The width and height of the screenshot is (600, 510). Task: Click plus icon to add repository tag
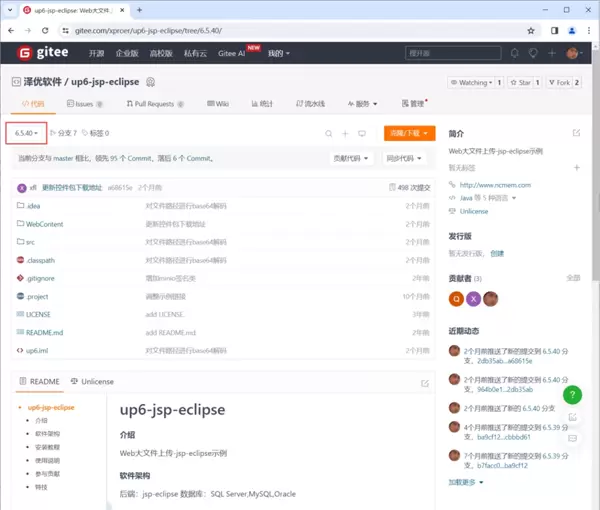pyautogui.click(x=576, y=168)
